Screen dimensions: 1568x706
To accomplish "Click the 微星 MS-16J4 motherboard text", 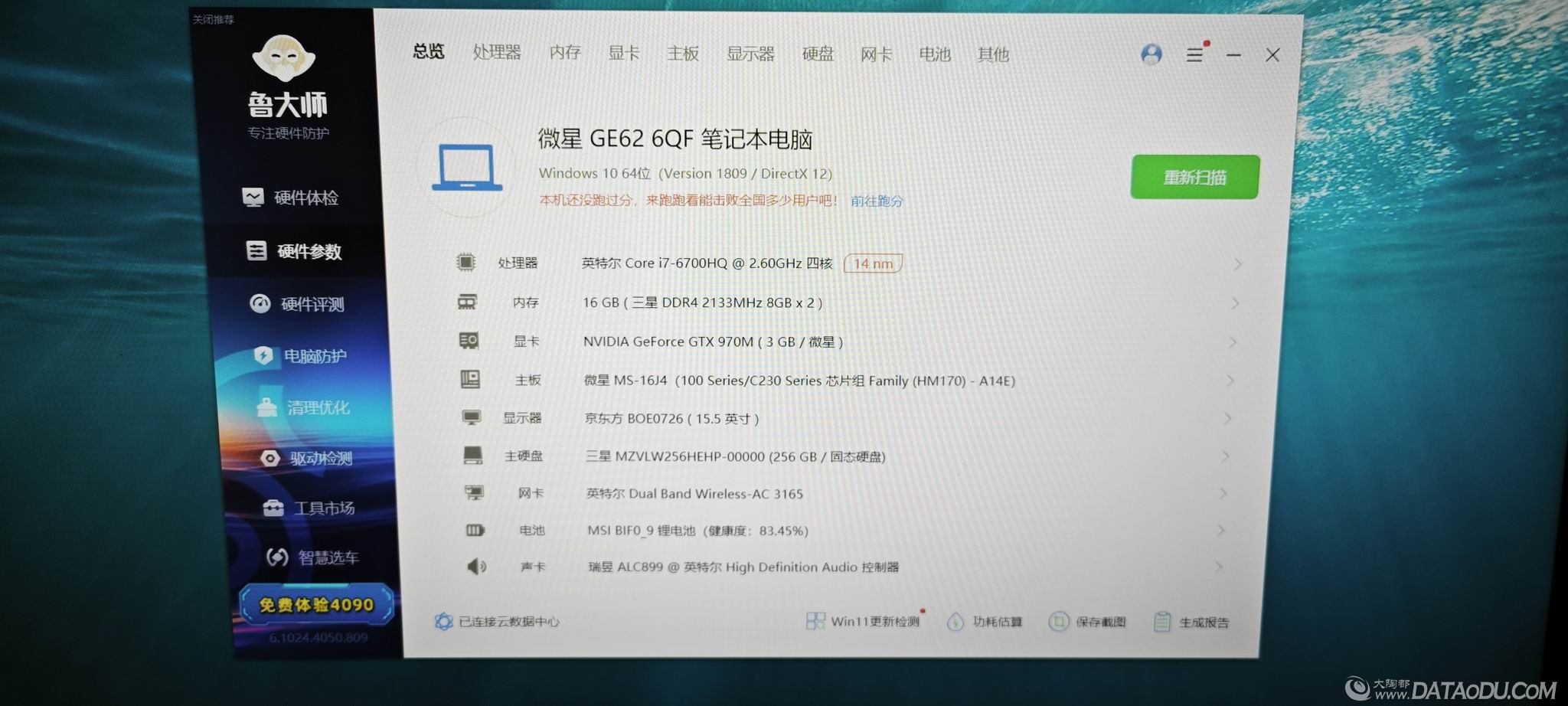I will (799, 381).
